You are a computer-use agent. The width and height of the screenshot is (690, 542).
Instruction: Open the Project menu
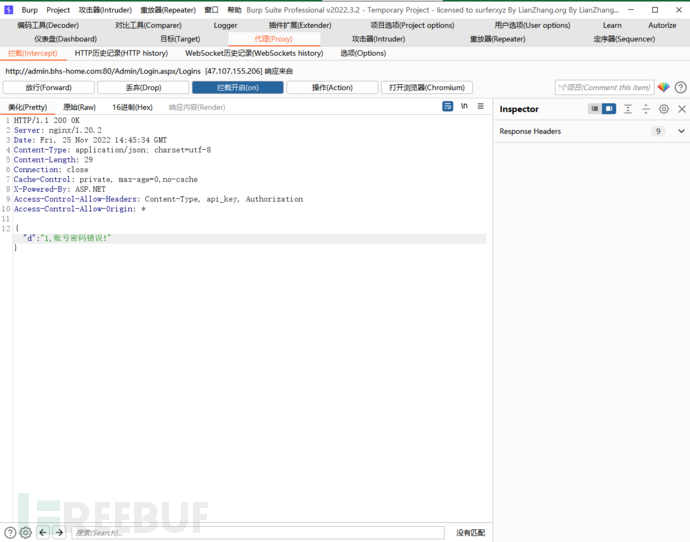[x=58, y=10]
